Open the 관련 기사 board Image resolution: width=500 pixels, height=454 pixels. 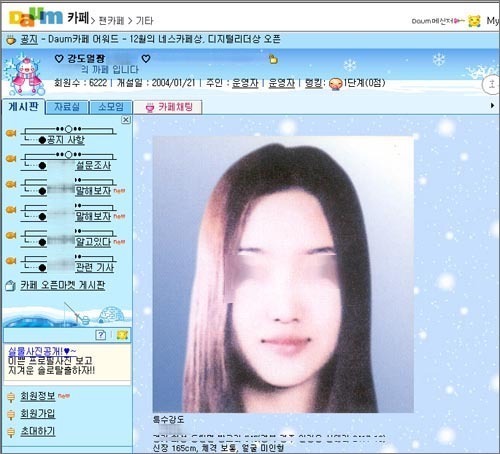tap(95, 267)
